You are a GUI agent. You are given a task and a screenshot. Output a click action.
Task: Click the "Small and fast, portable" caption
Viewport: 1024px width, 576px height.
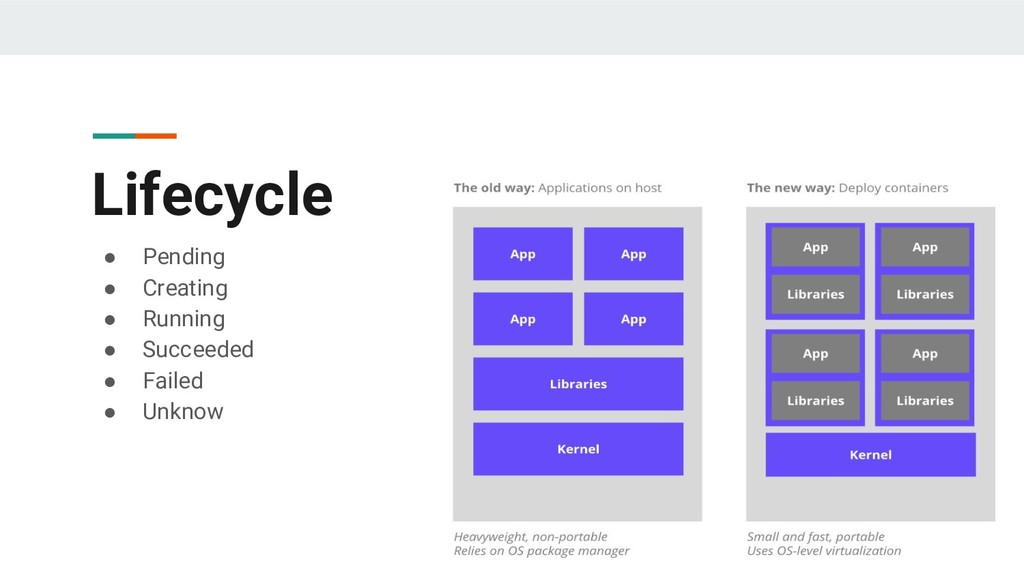(x=815, y=536)
